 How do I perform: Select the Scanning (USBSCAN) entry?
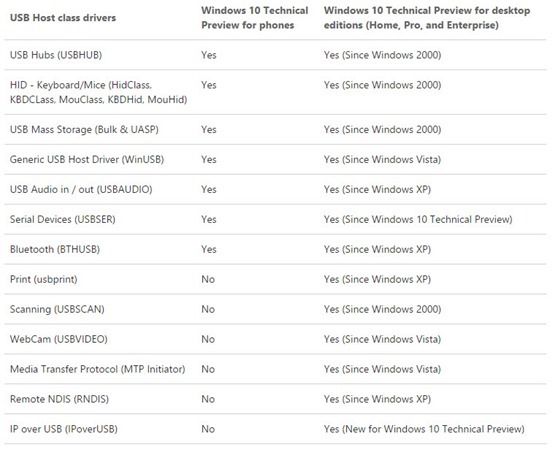coord(57,309)
